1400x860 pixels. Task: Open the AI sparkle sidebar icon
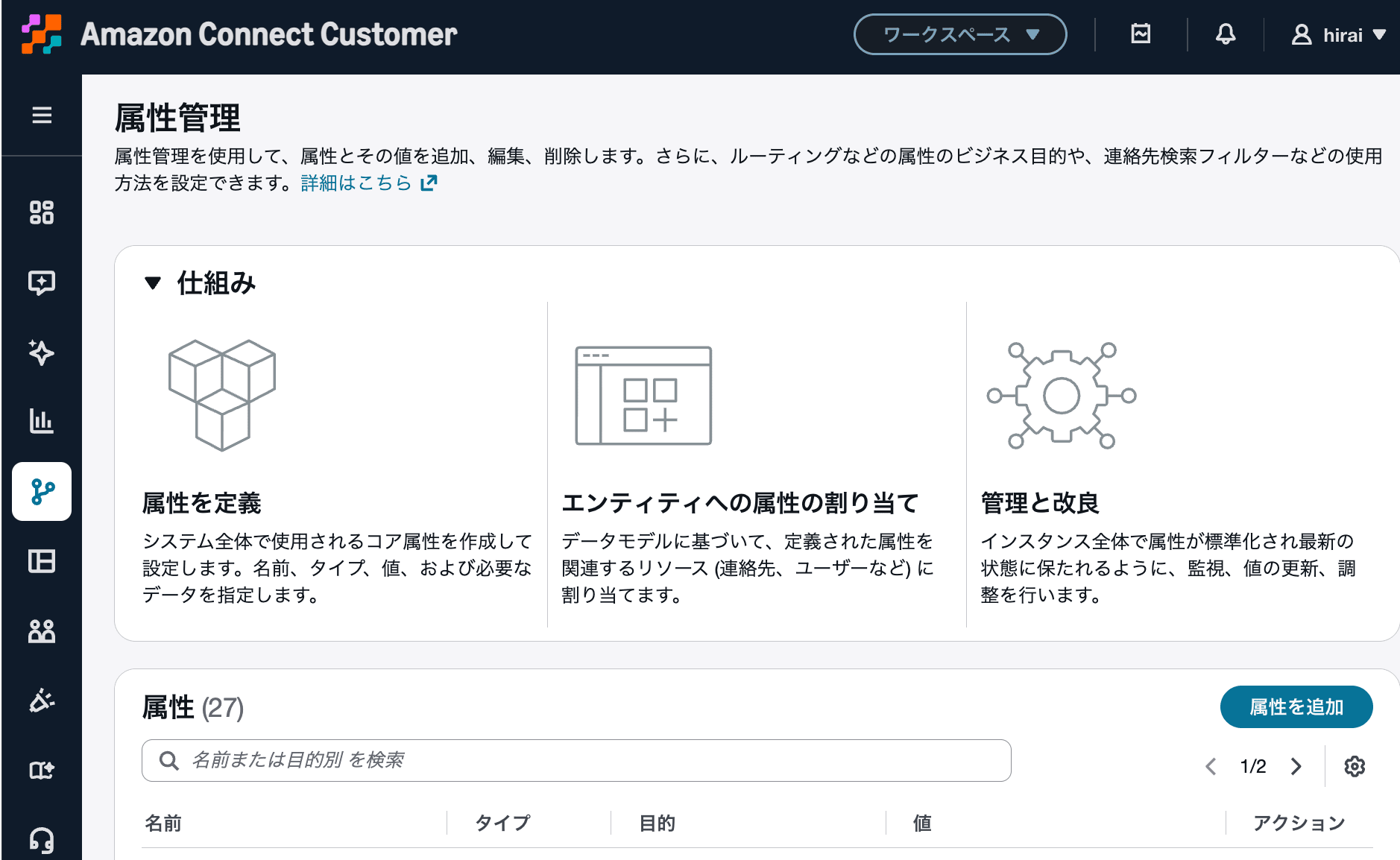pyautogui.click(x=42, y=352)
